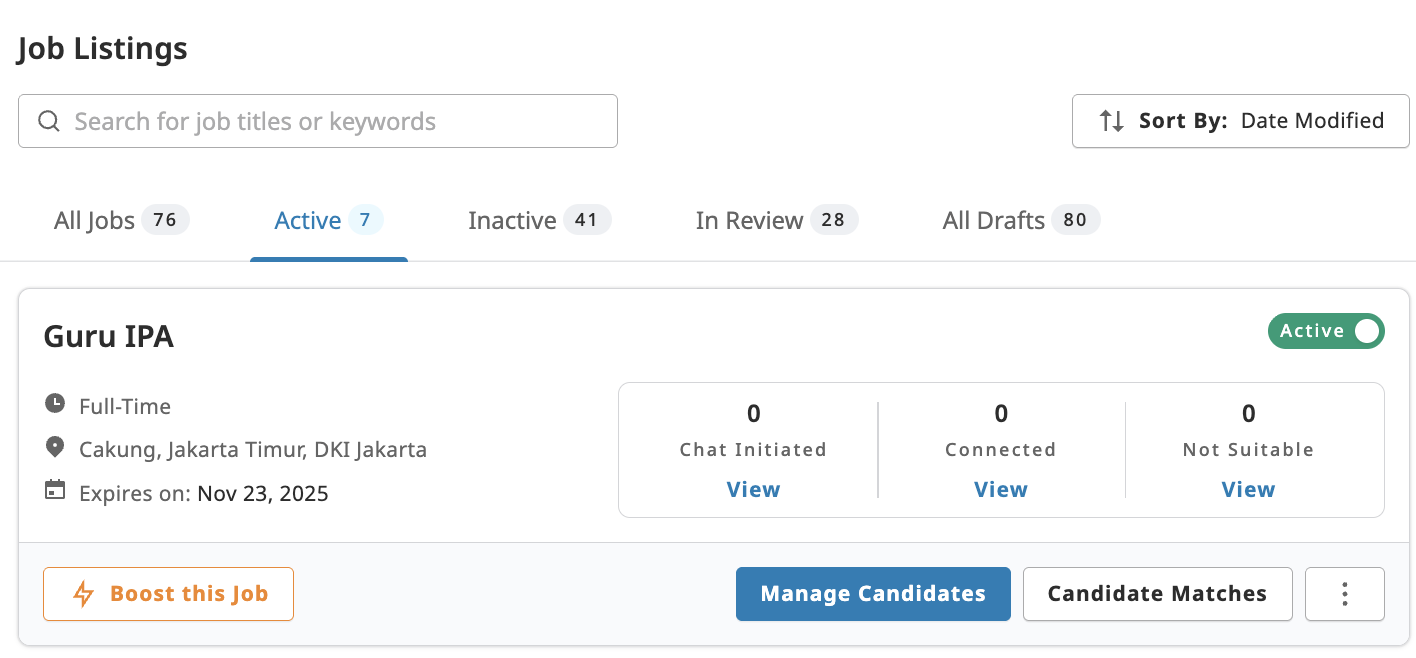View Chat Initiated candidates
The width and height of the screenshot is (1416, 658).
point(753,489)
